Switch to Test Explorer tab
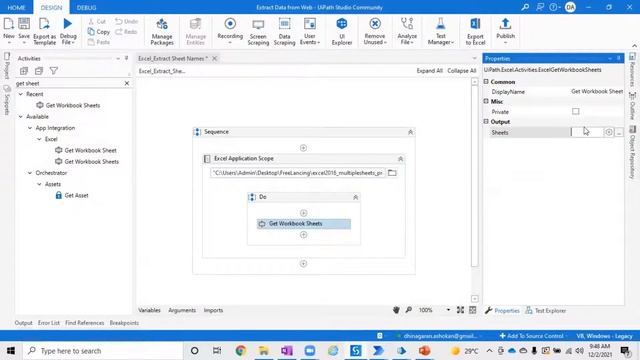Viewport: 640px width, 360px height. (546, 311)
